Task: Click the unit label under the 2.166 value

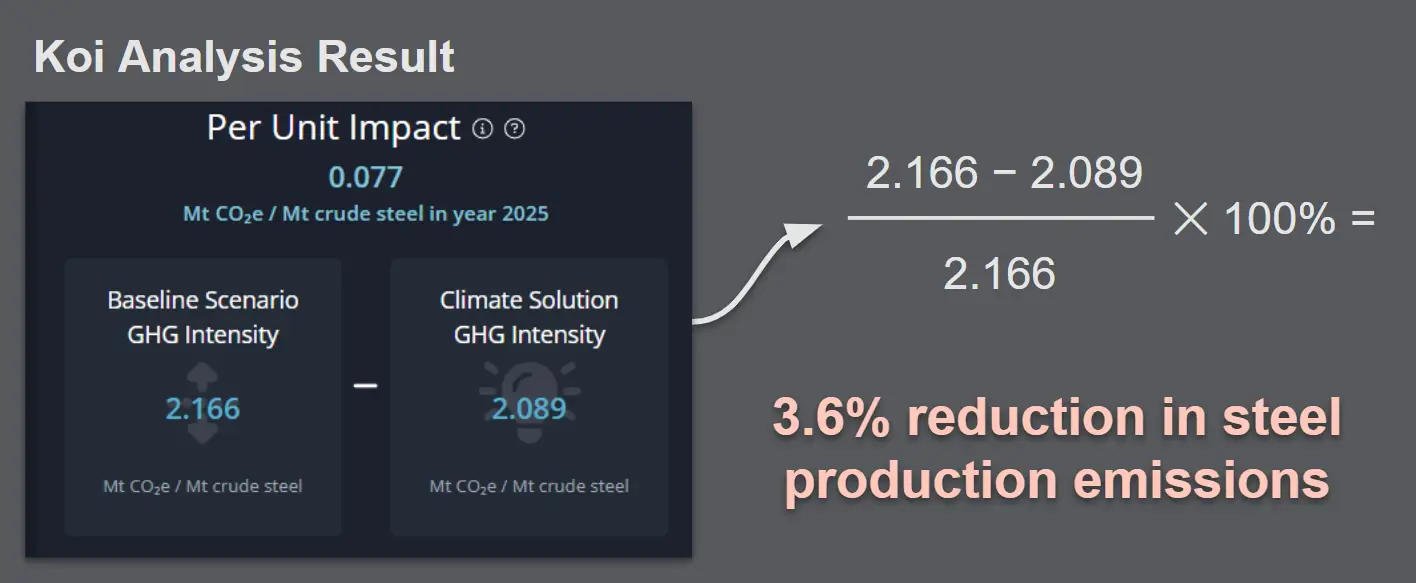Action: click(203, 487)
